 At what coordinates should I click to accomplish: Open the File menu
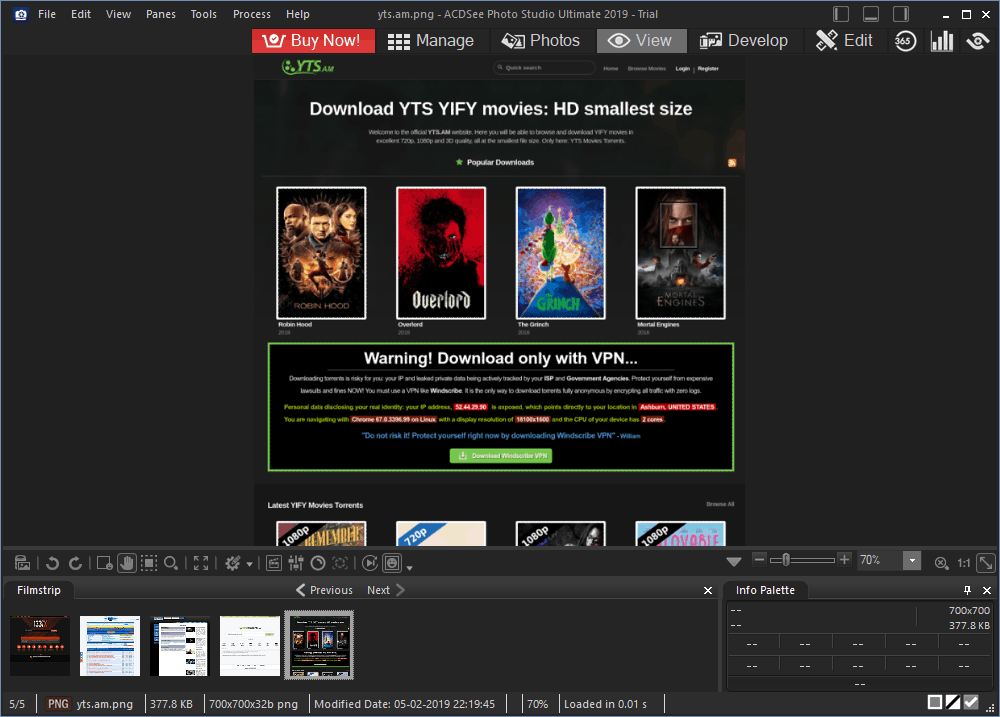pos(47,14)
